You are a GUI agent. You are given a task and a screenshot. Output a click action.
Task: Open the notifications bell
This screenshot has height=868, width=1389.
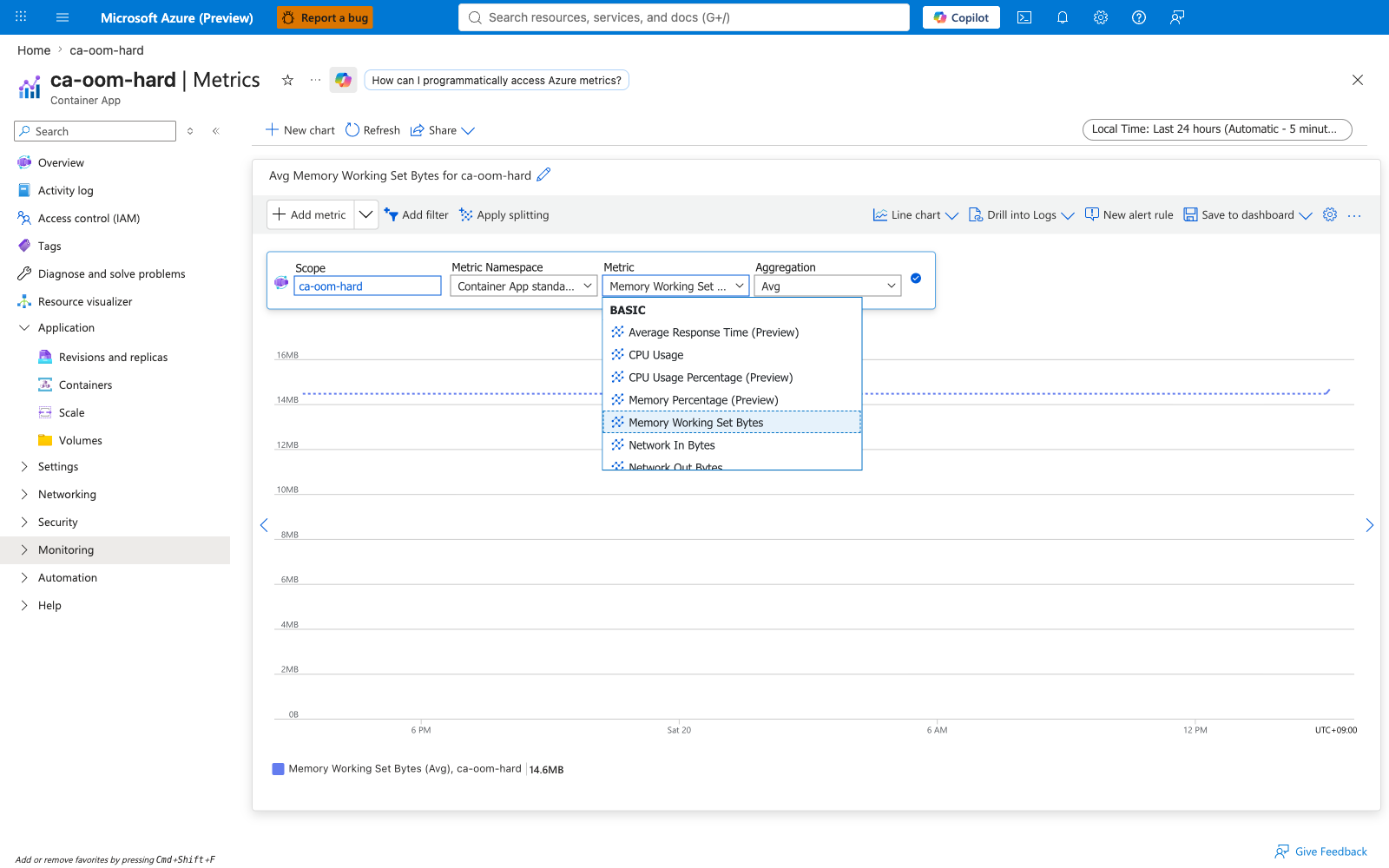1063,17
